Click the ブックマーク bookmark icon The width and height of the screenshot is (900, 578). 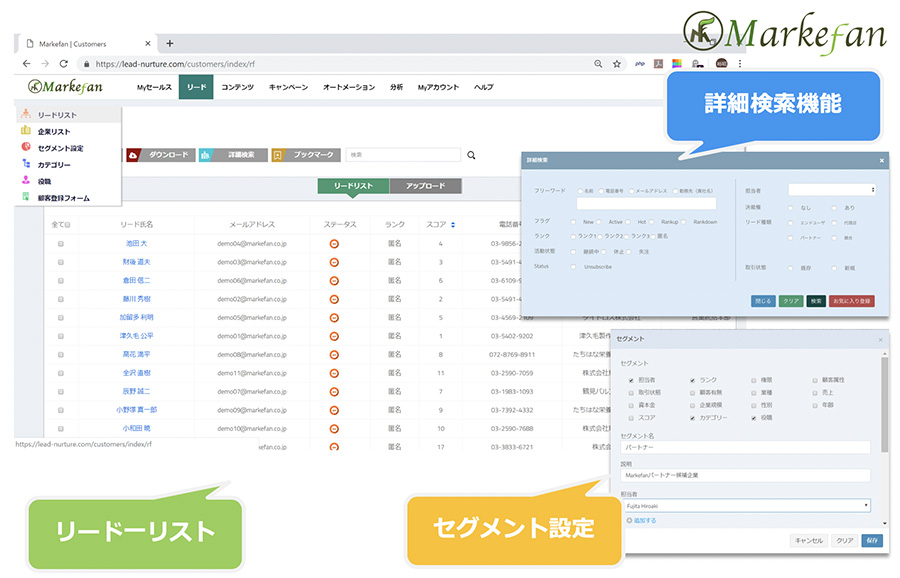278,155
